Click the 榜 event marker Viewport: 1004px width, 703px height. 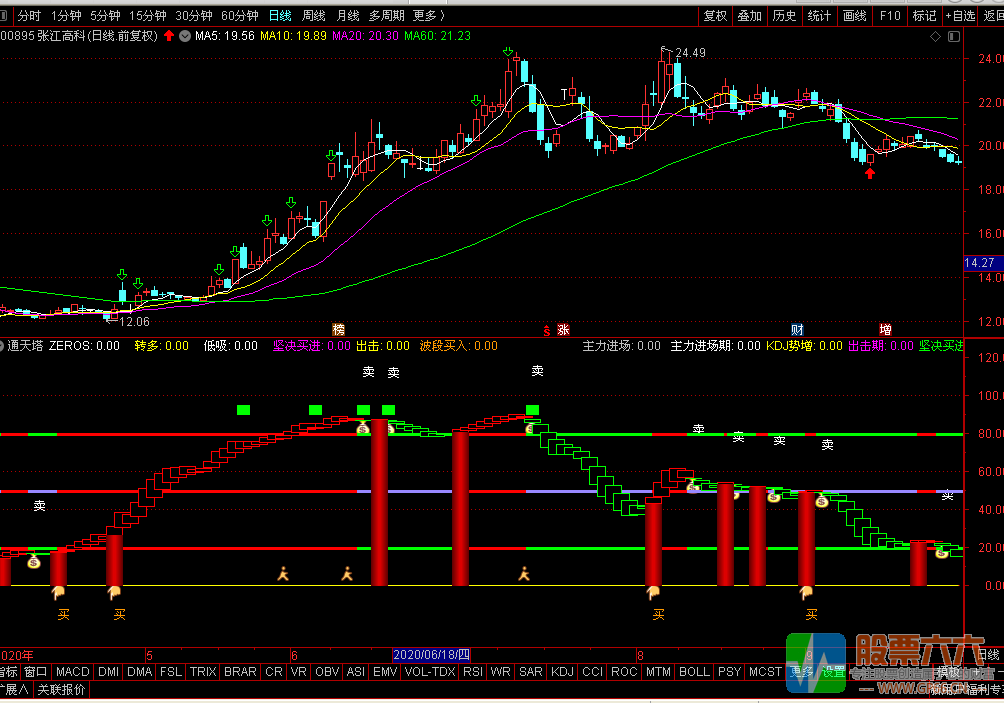pyautogui.click(x=339, y=330)
